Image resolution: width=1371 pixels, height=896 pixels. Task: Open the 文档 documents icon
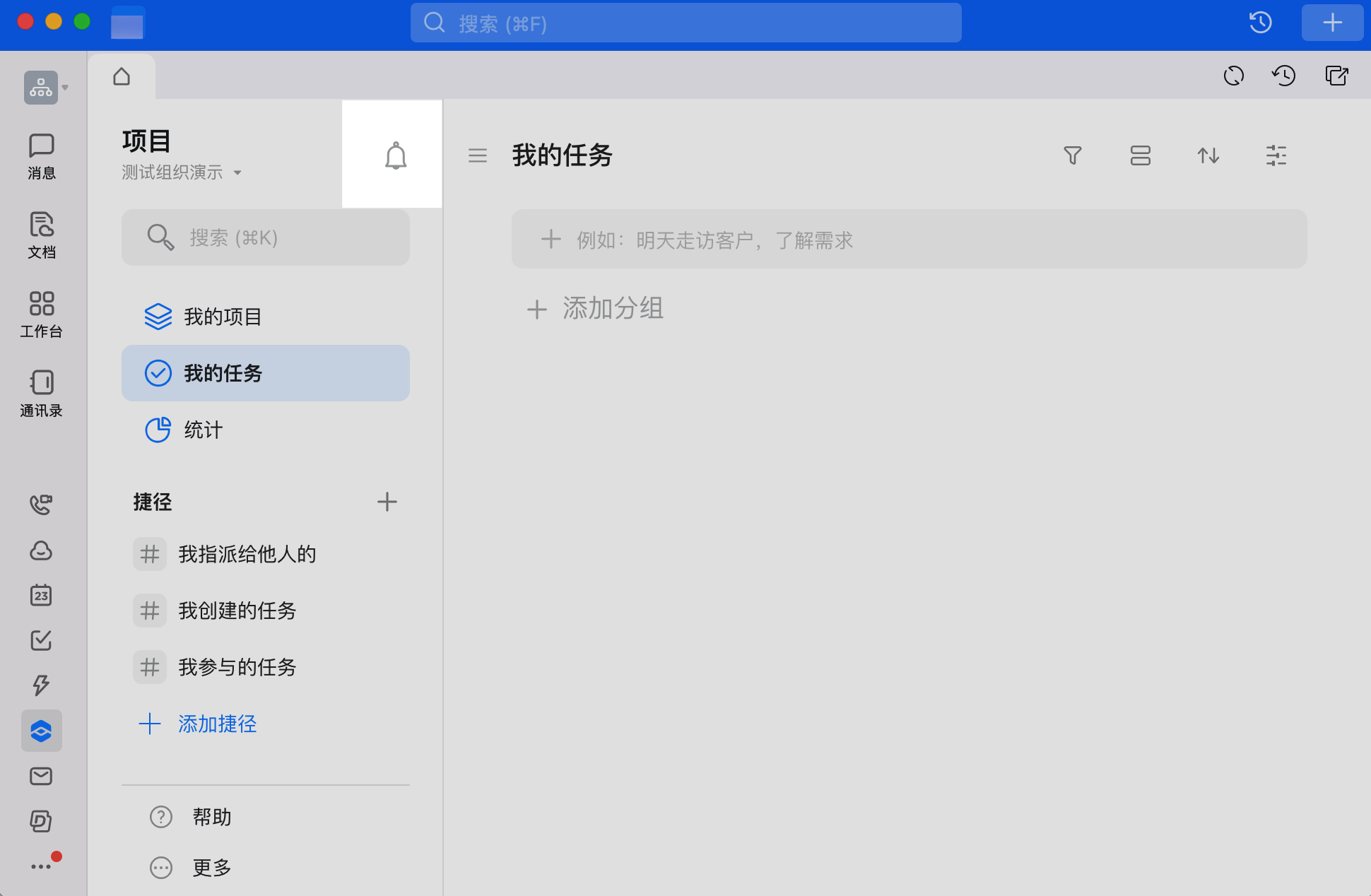pos(42,235)
